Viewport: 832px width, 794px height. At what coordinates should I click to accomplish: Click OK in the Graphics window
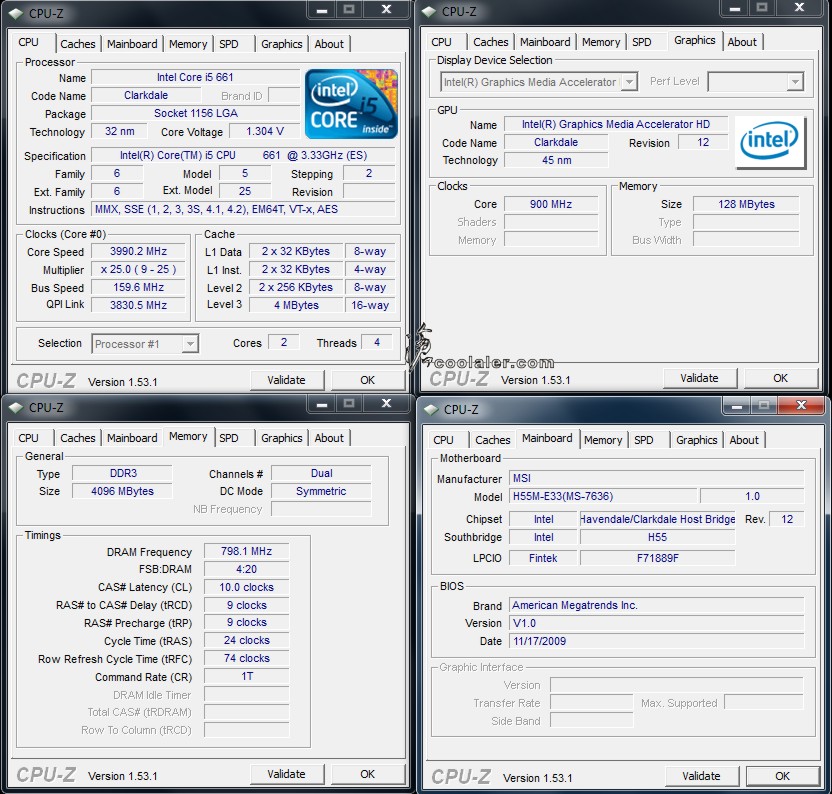[781, 378]
